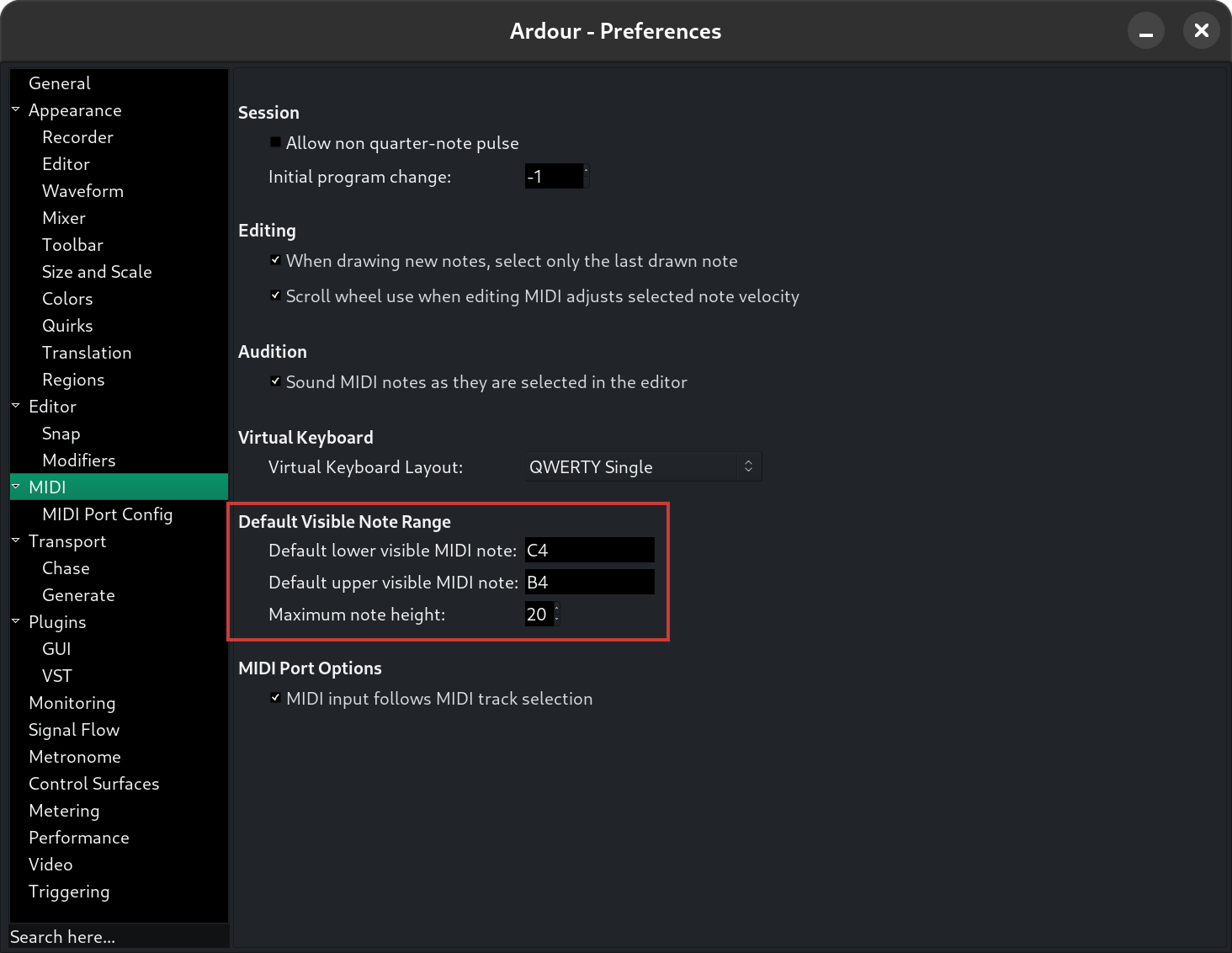Click the Default lower visible MIDI note field
1232x953 pixels.
589,550
